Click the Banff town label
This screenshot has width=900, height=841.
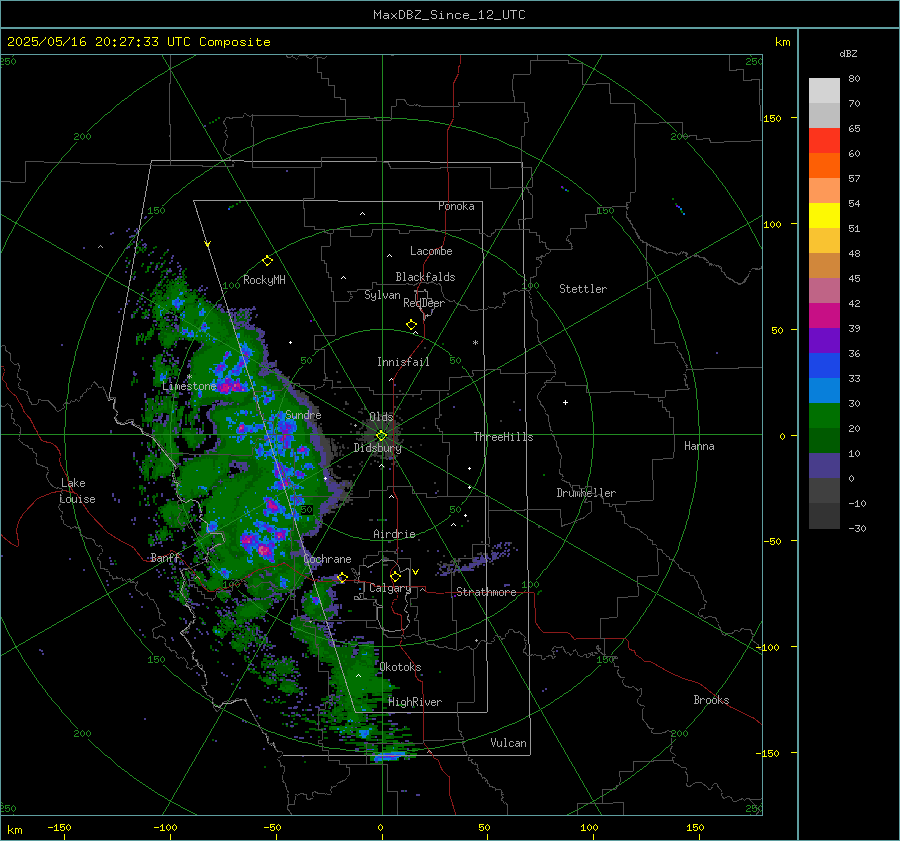(165, 557)
